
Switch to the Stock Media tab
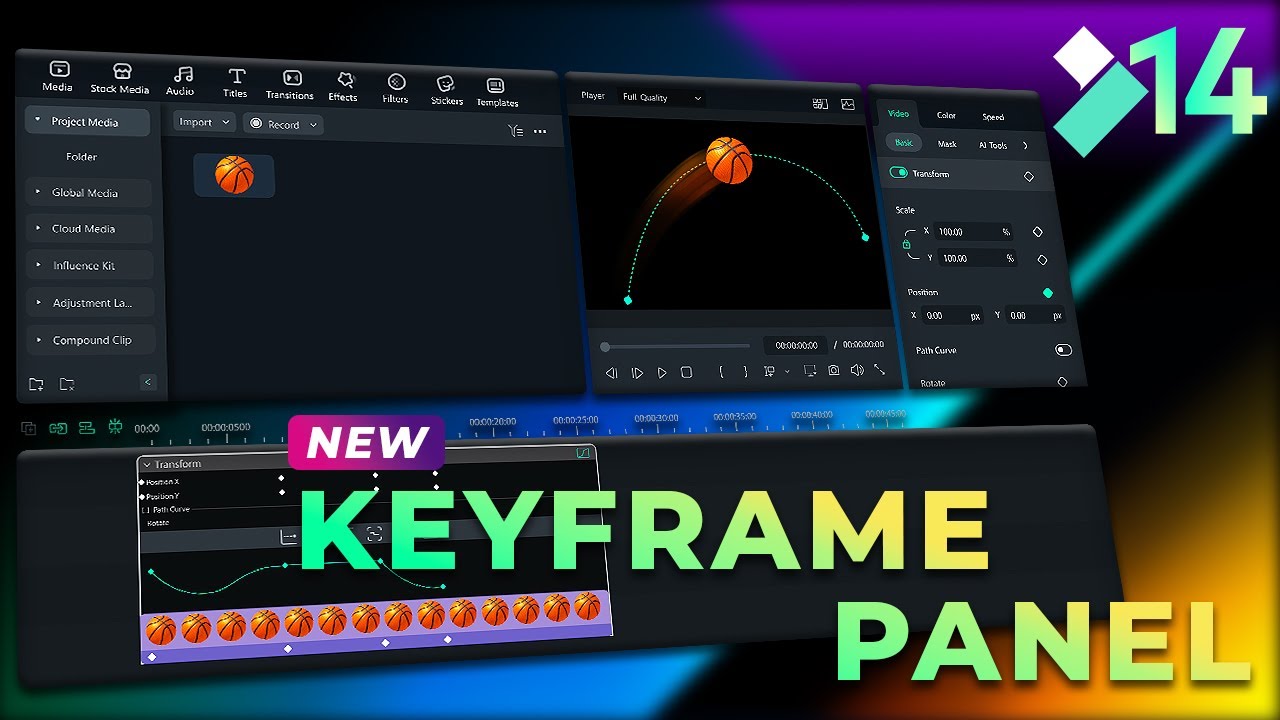pyautogui.click(x=120, y=77)
